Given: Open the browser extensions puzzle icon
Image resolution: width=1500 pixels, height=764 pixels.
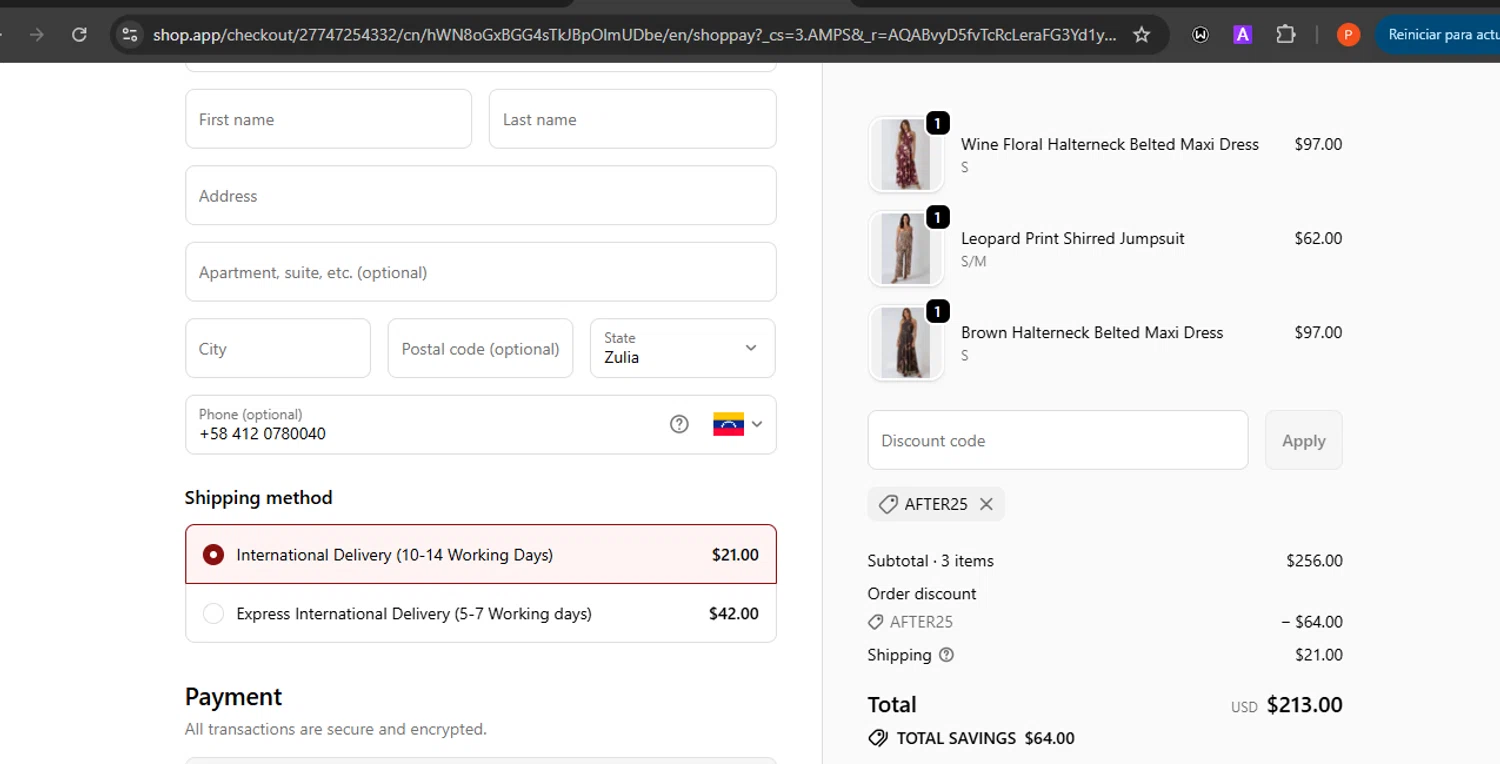Looking at the screenshot, I should (x=1285, y=35).
